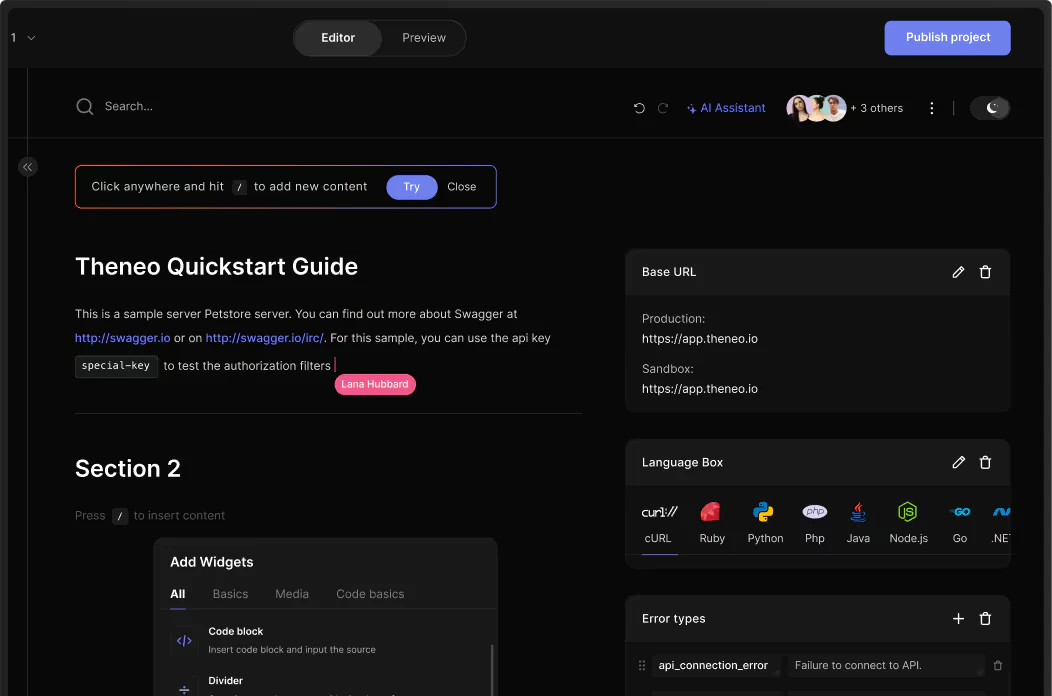Switch to Preview mode
1052x696 pixels.
click(424, 38)
